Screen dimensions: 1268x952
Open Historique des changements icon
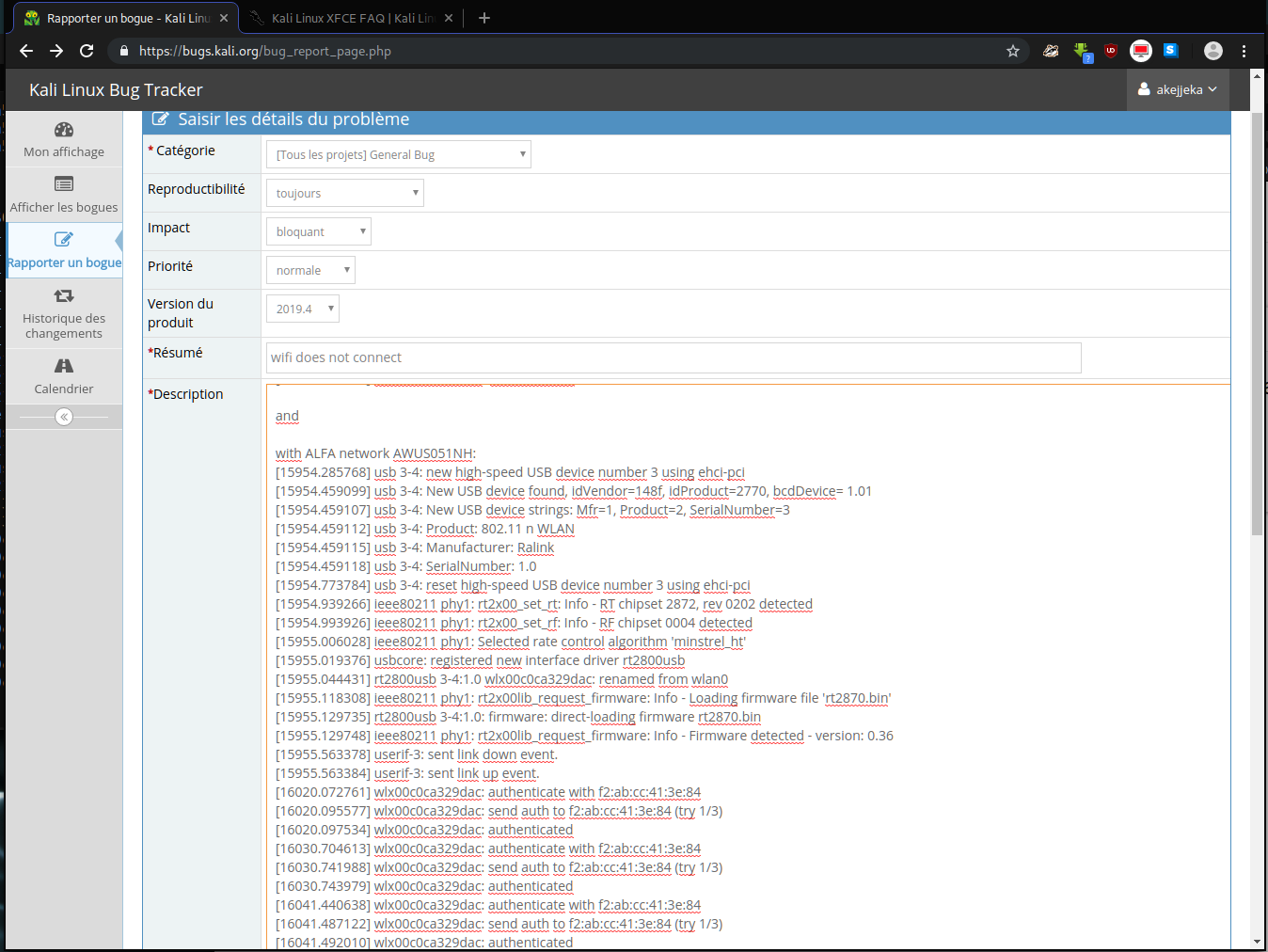pyautogui.click(x=64, y=295)
